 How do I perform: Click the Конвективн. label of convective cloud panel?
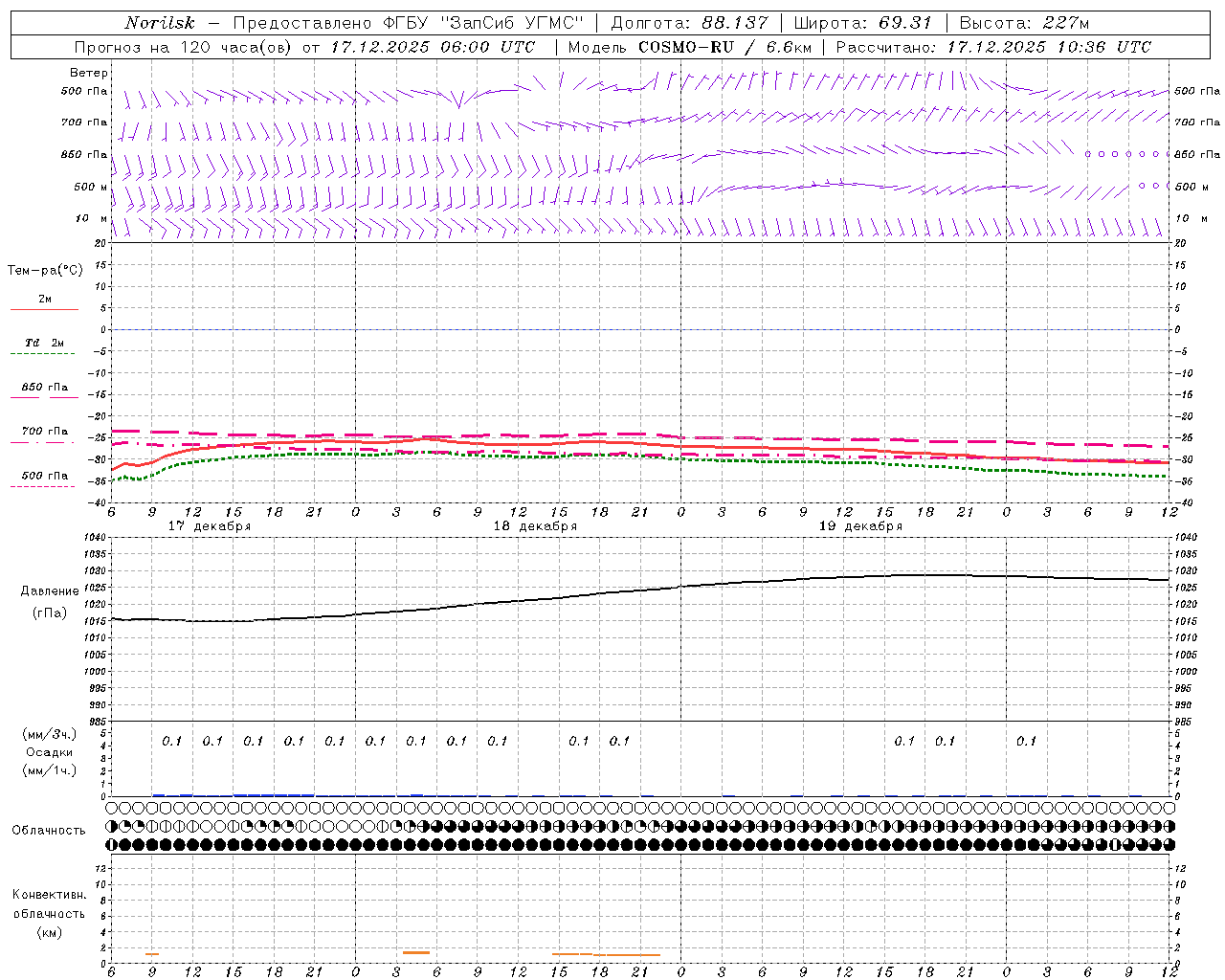49,895
